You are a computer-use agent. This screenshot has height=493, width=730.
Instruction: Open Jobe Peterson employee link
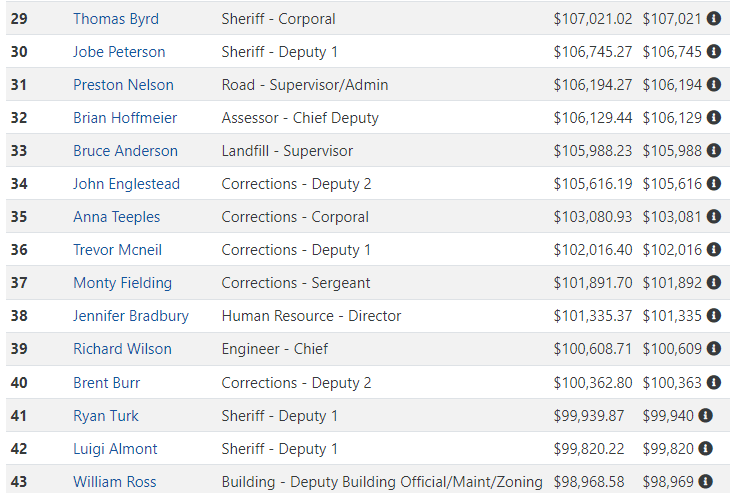(119, 52)
